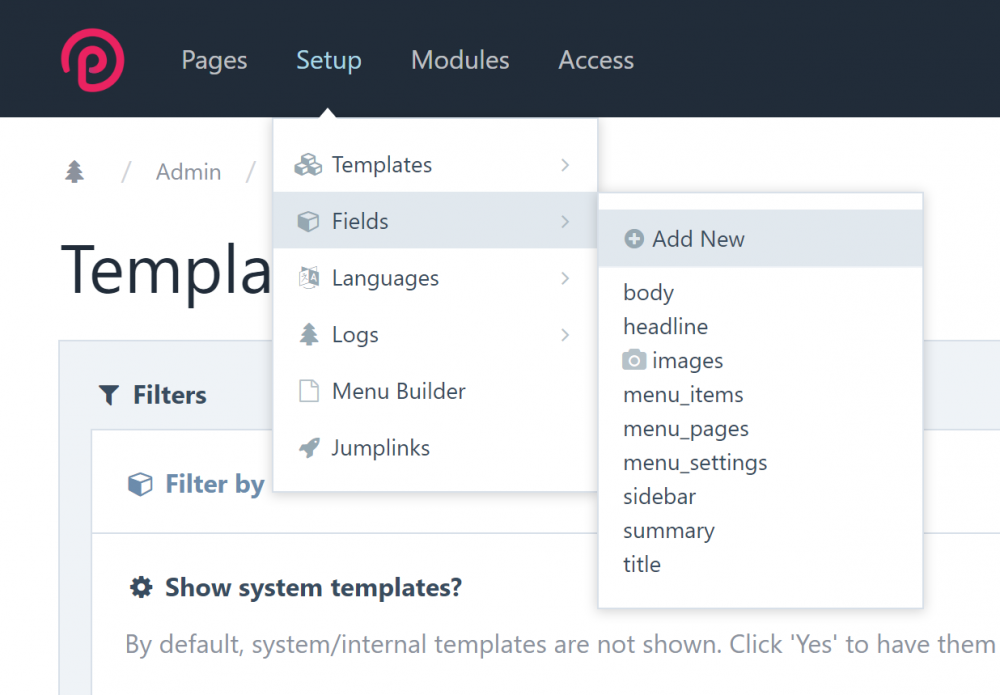This screenshot has width=1000, height=695.
Task: Click the Menu Builder file icon
Action: pyautogui.click(x=308, y=391)
